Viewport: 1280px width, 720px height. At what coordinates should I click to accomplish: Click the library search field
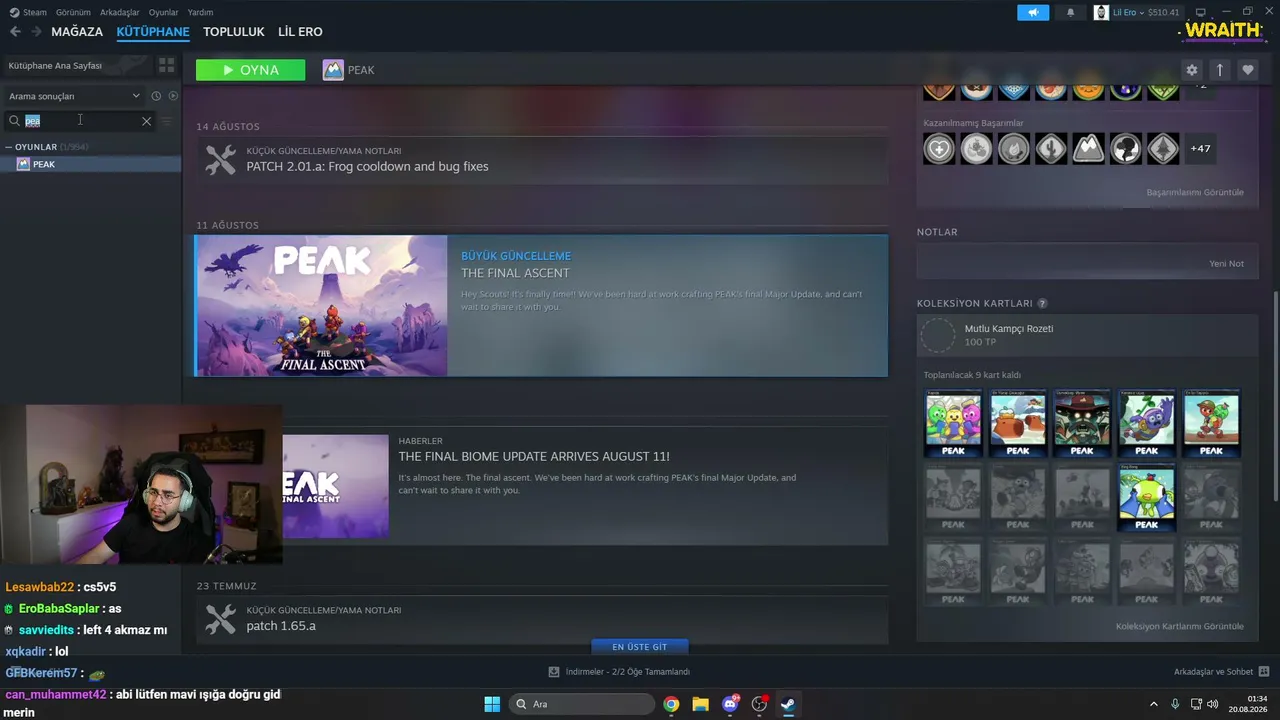coord(80,121)
